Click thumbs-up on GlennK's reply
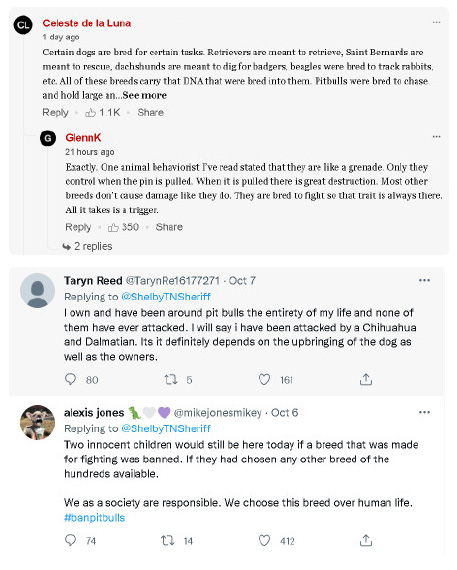This screenshot has width=457, height=570. pyautogui.click(x=113, y=228)
